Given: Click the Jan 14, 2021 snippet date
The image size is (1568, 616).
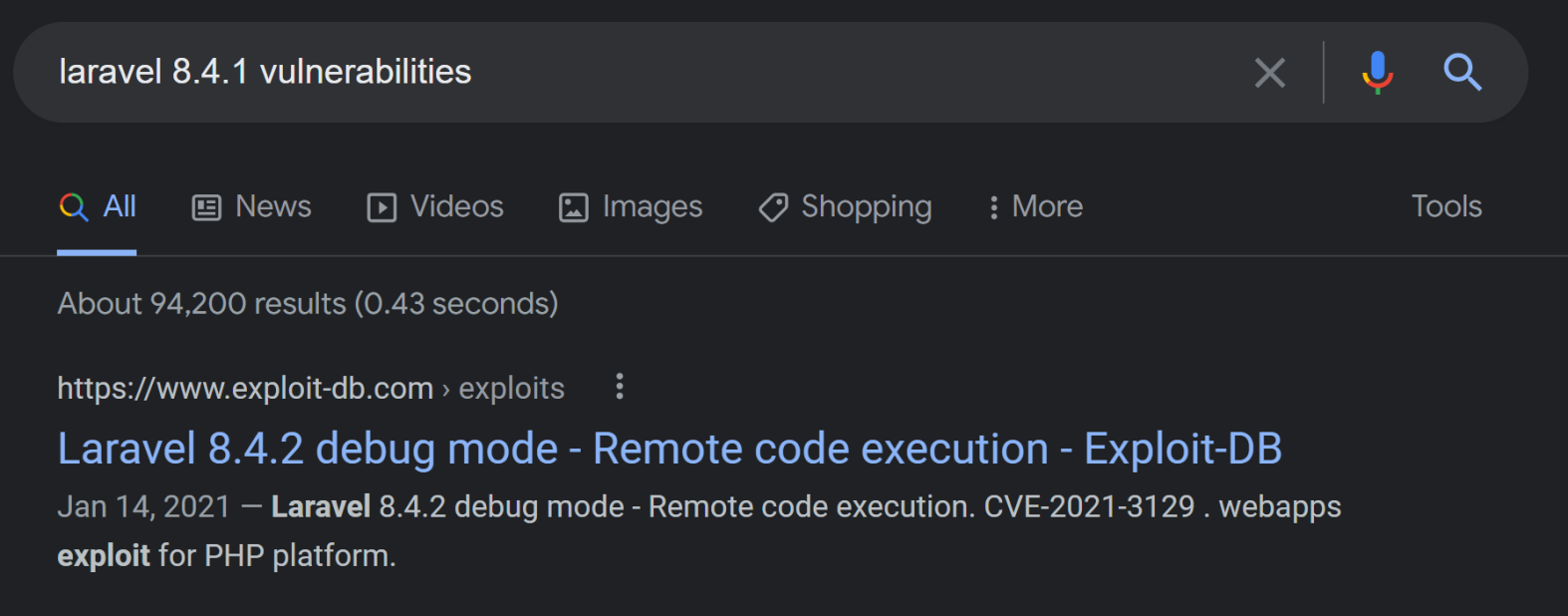Looking at the screenshot, I should (x=143, y=507).
